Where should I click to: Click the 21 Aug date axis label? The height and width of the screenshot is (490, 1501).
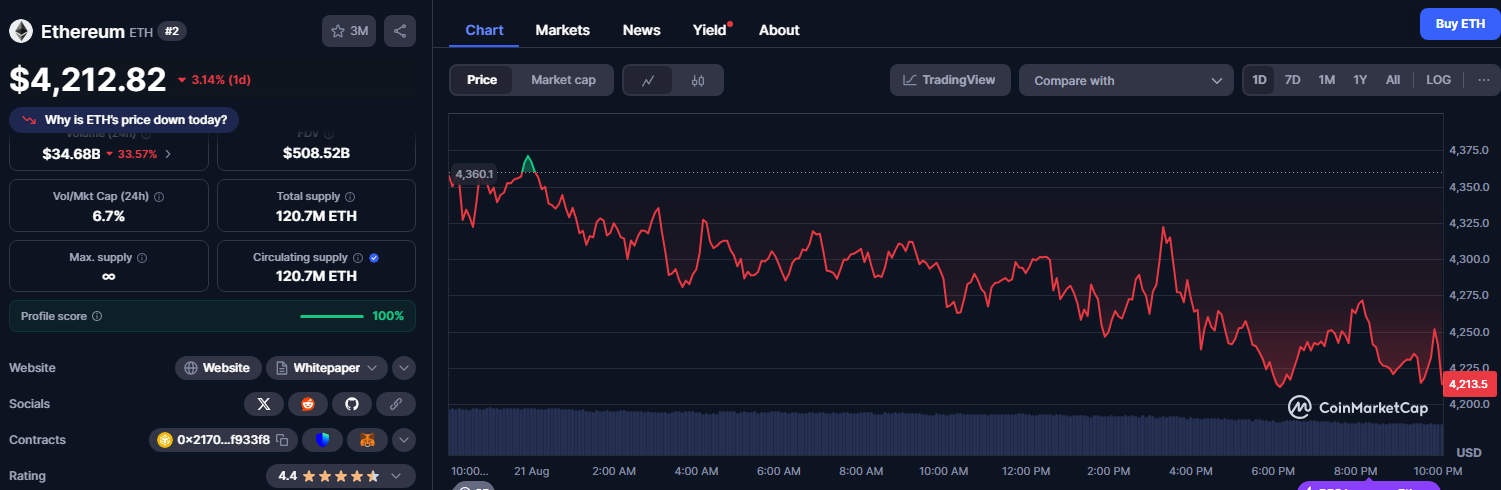532,471
